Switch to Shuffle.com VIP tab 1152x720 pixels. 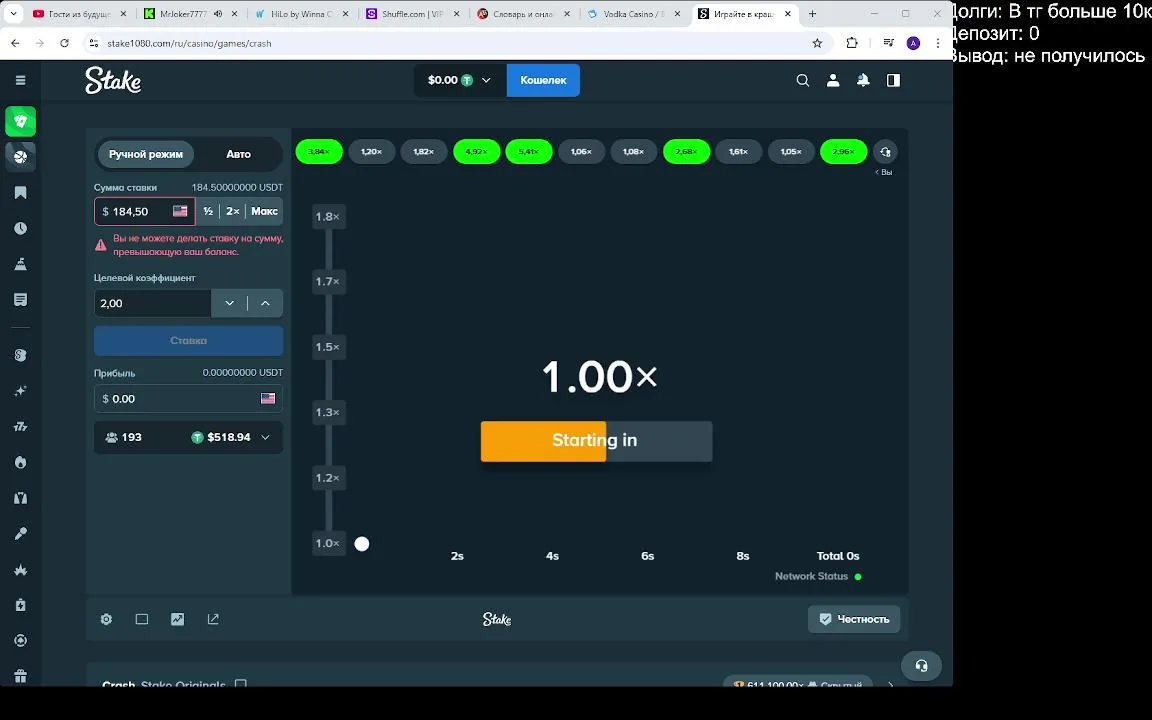(411, 14)
